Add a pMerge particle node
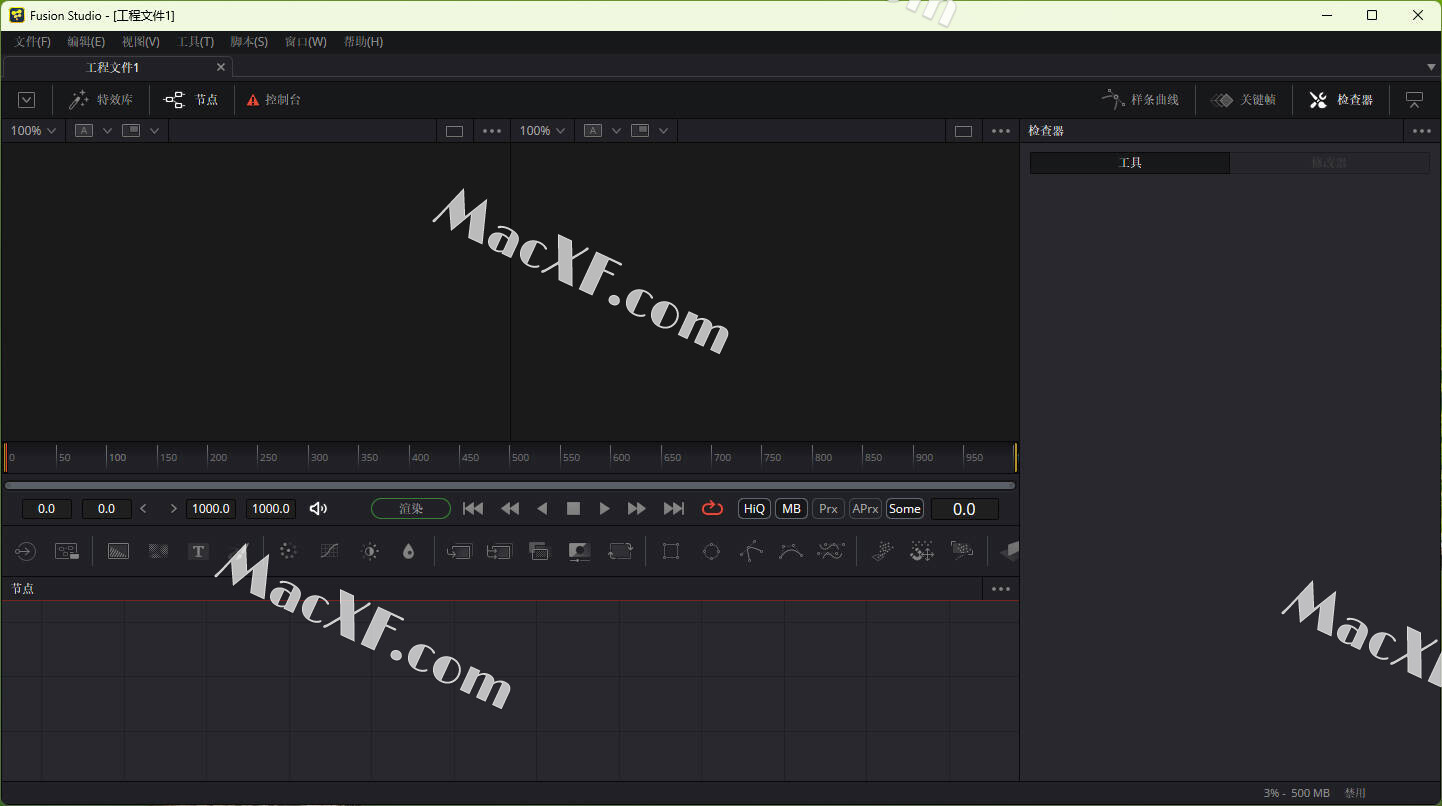The height and width of the screenshot is (806, 1442). point(922,551)
